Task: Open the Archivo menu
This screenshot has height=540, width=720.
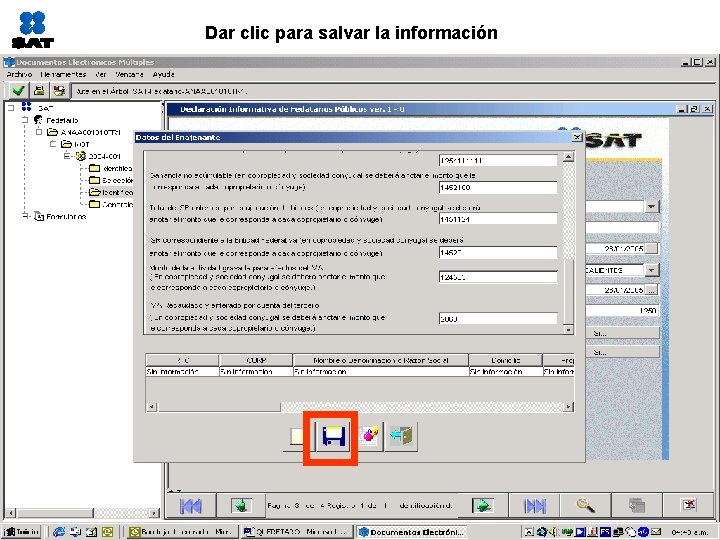Action: point(19,74)
